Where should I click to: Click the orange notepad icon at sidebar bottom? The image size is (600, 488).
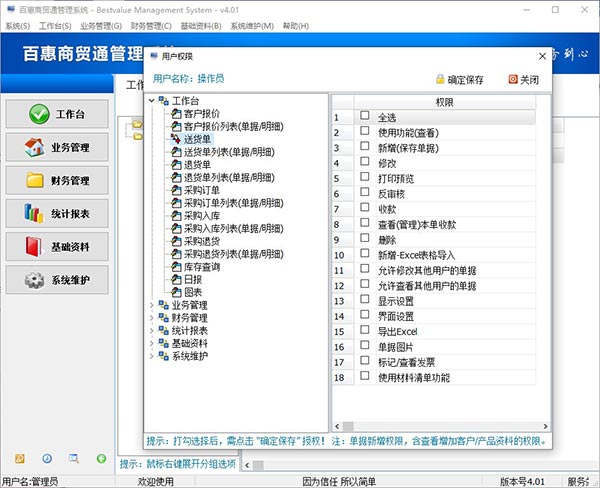coord(20,458)
